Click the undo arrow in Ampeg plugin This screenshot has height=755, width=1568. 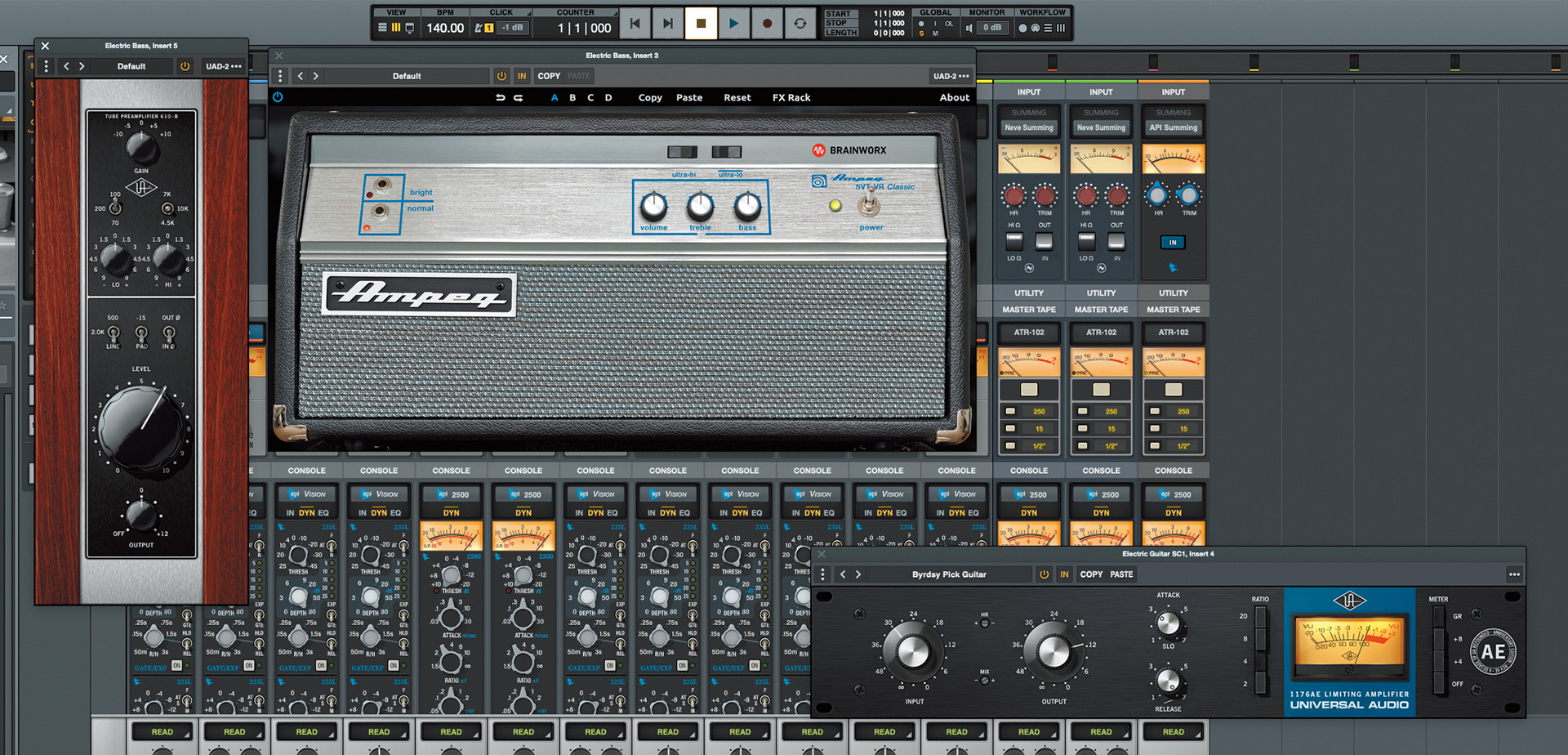500,97
